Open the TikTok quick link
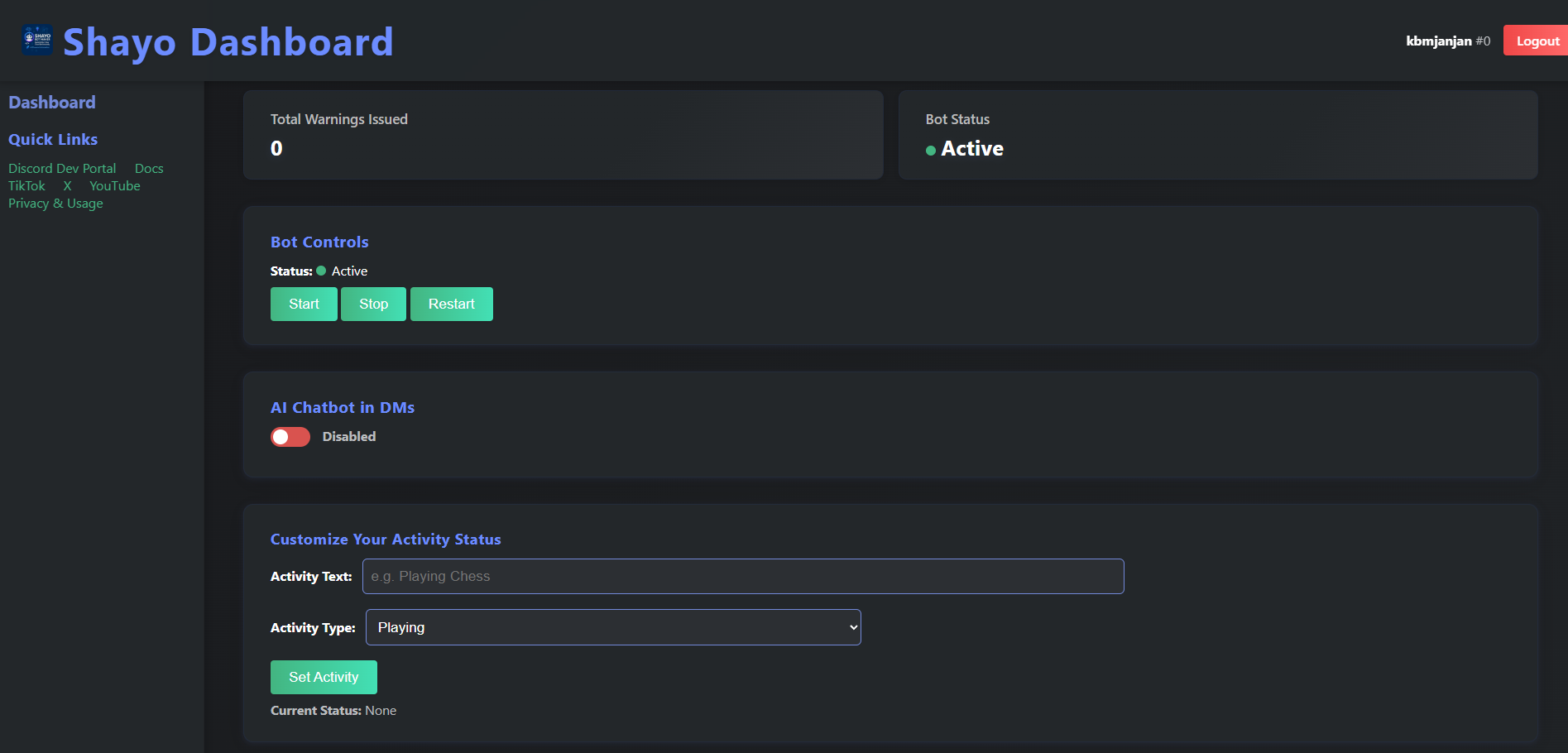 pyautogui.click(x=26, y=186)
